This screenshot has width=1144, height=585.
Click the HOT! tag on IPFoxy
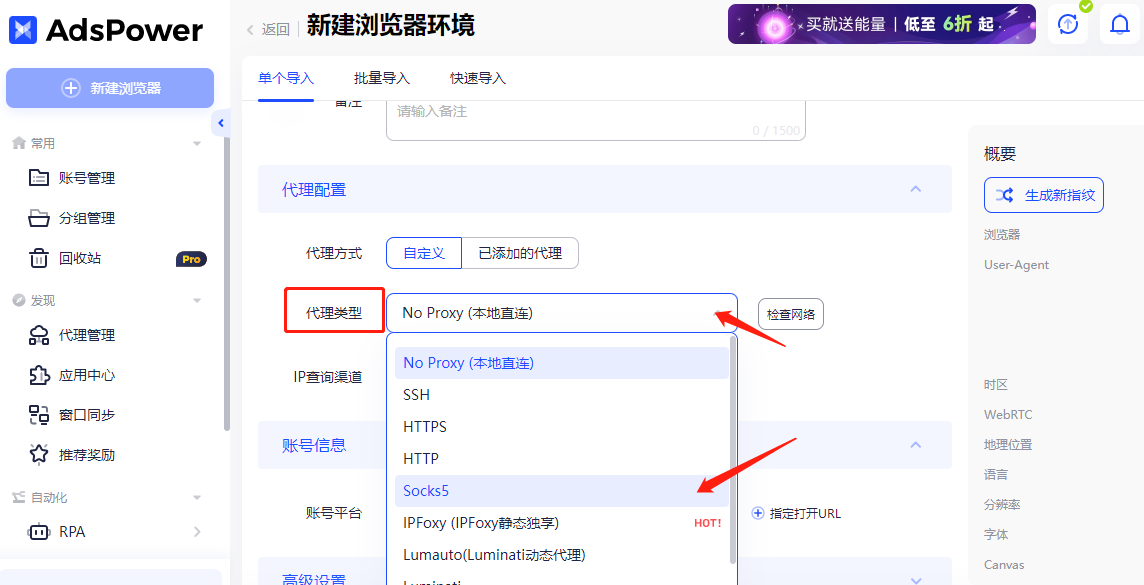click(x=707, y=523)
